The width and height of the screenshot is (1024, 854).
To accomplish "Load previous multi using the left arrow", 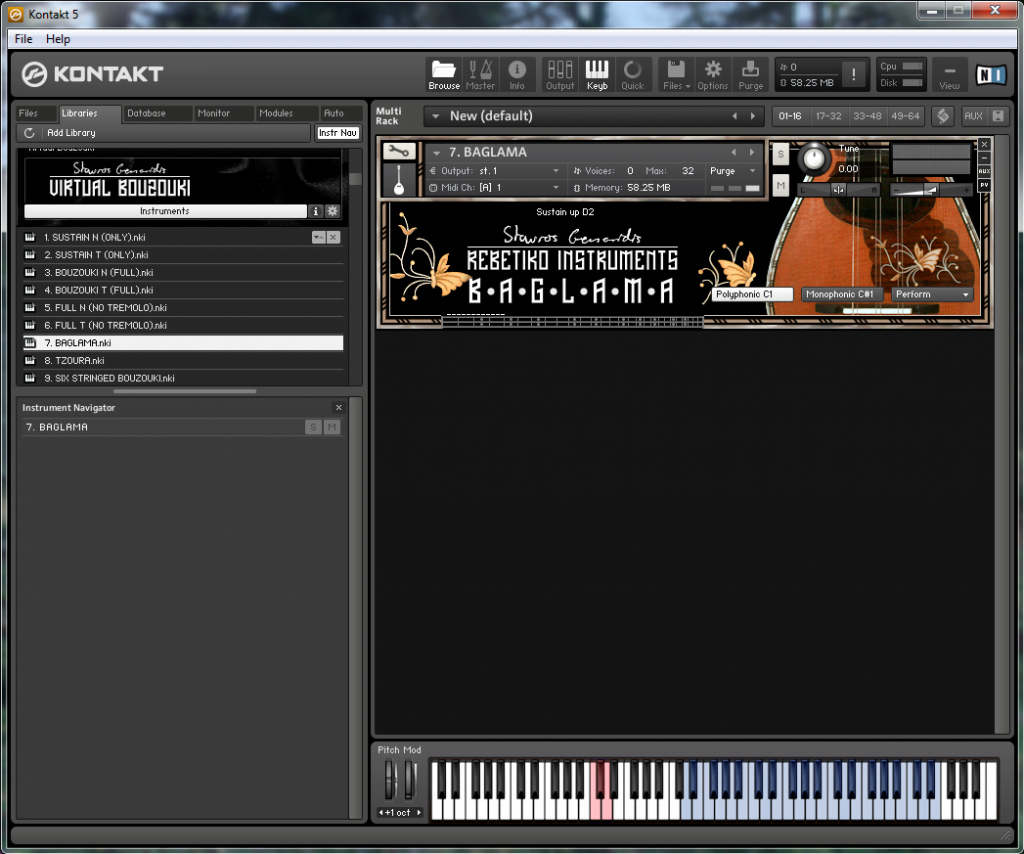I will coord(735,116).
